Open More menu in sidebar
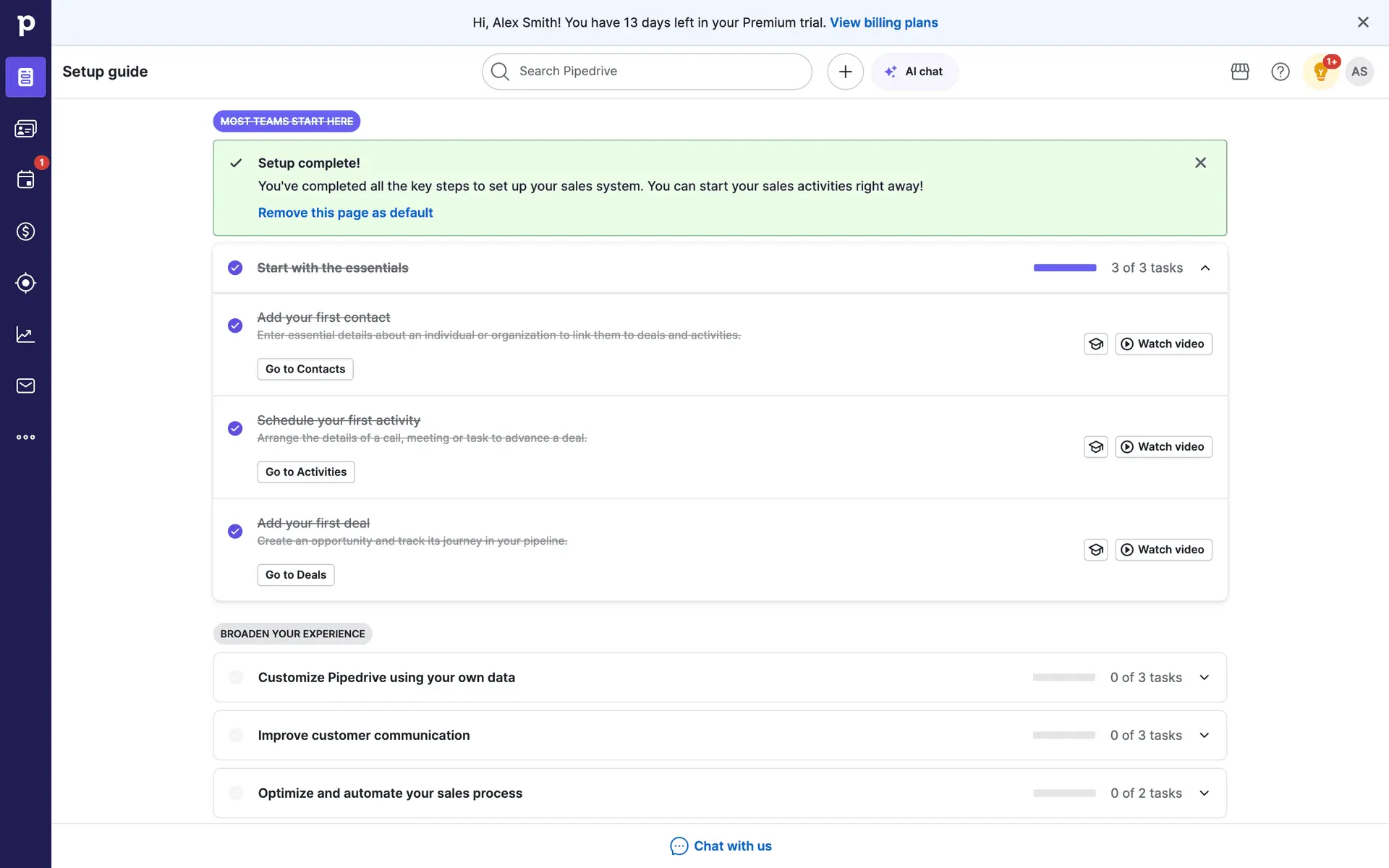Image resolution: width=1389 pixels, height=868 pixels. pos(25,437)
